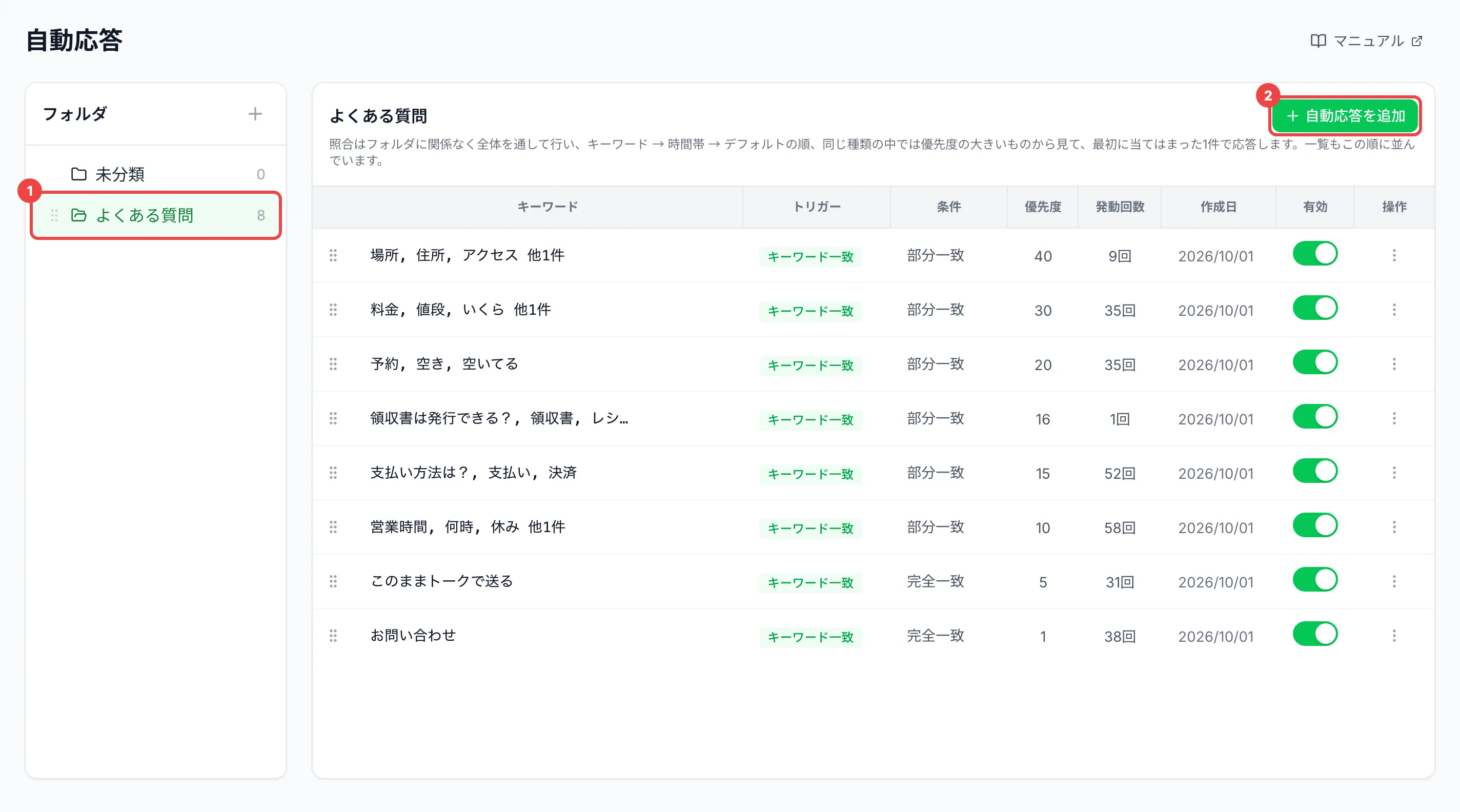1460x812 pixels.
Task: Toggle off the 領収書 auto-reply
Action: pos(1315,417)
